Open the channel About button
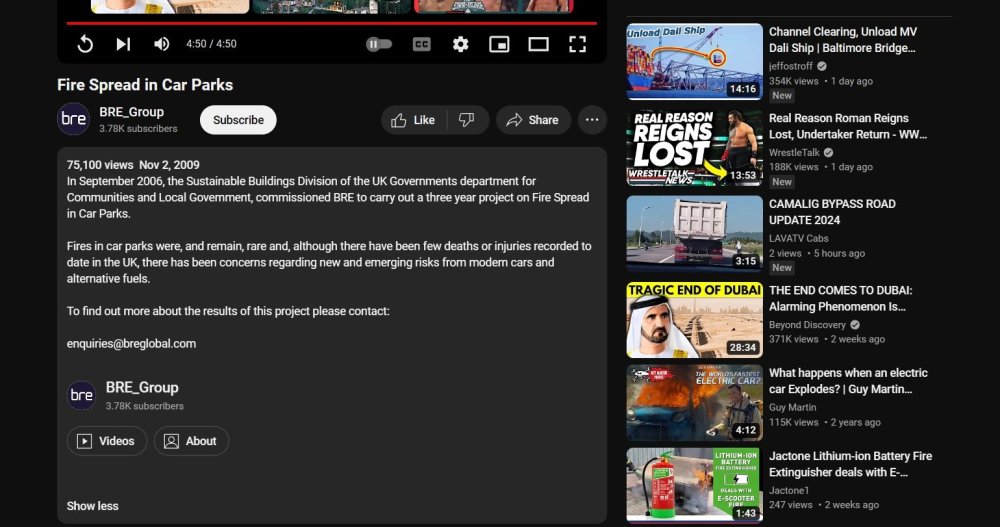Screen dimensions: 1000x527 (x=191, y=441)
